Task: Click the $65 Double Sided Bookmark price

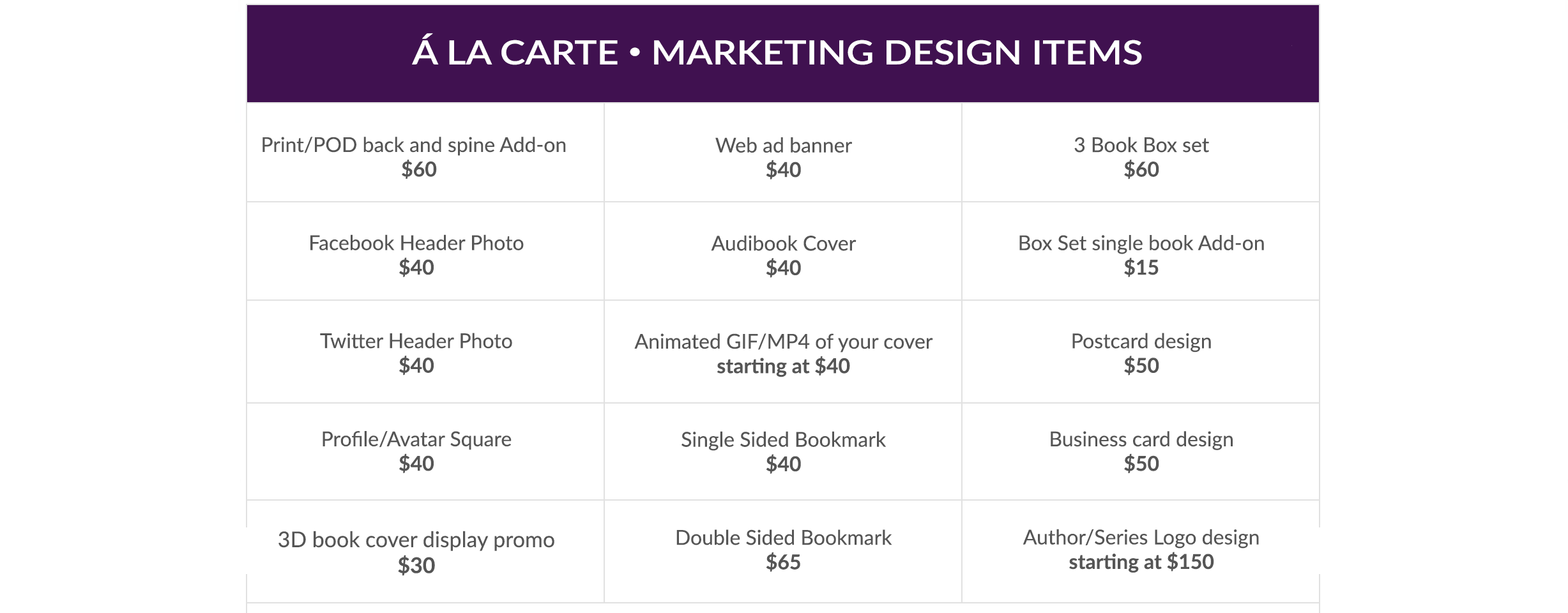Action: coord(783,563)
